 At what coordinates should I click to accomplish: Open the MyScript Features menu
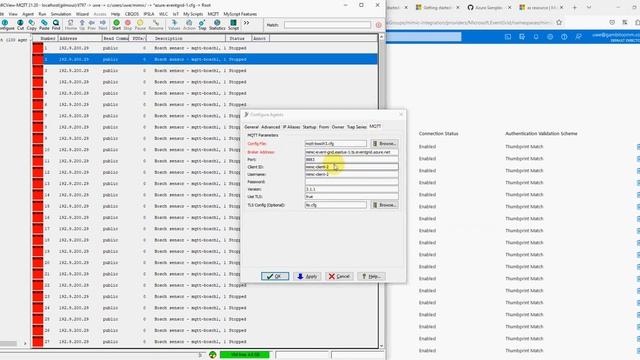[240, 14]
